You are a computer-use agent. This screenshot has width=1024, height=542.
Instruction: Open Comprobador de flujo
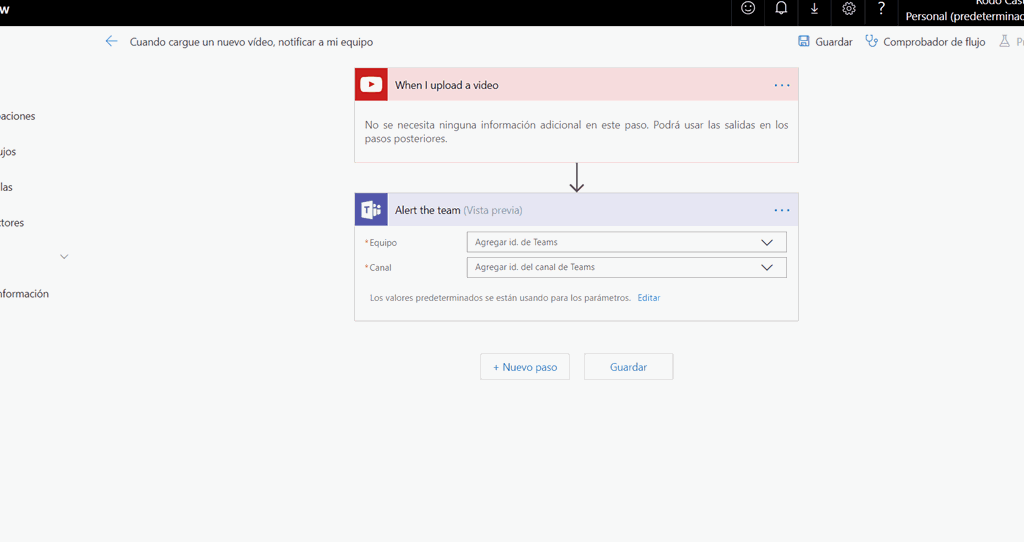click(925, 42)
